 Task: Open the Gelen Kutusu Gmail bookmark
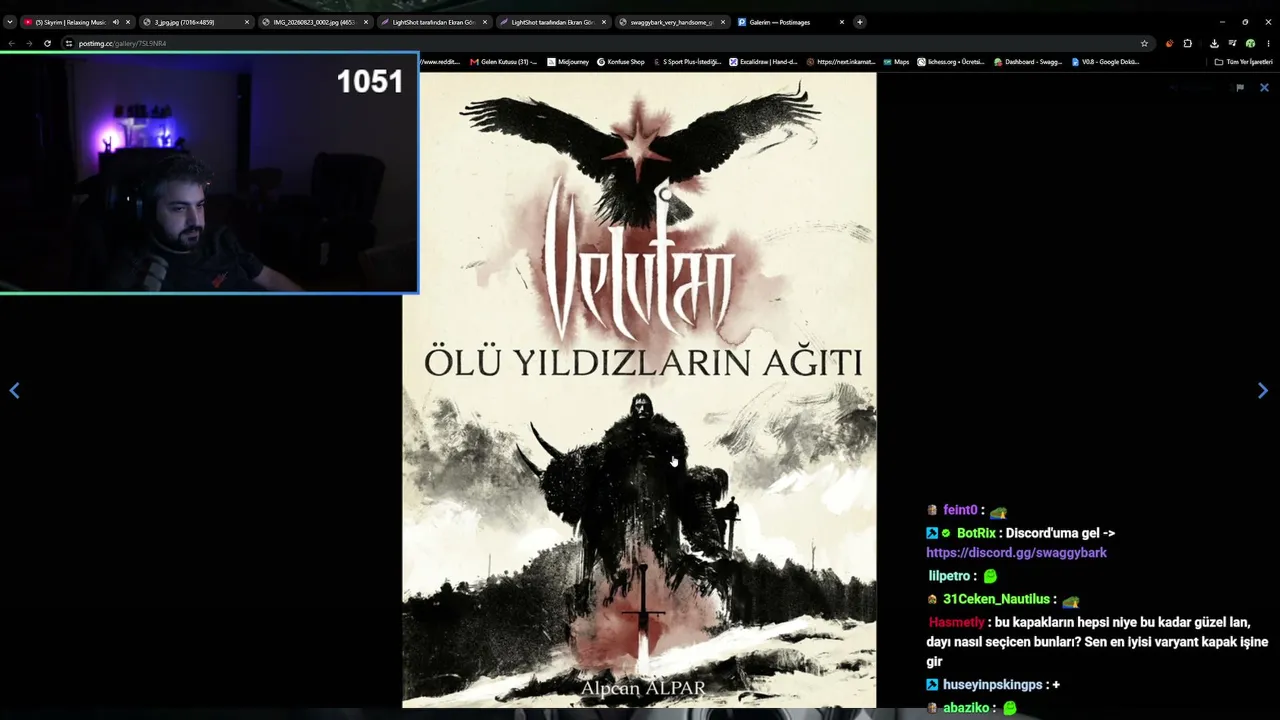click(503, 62)
